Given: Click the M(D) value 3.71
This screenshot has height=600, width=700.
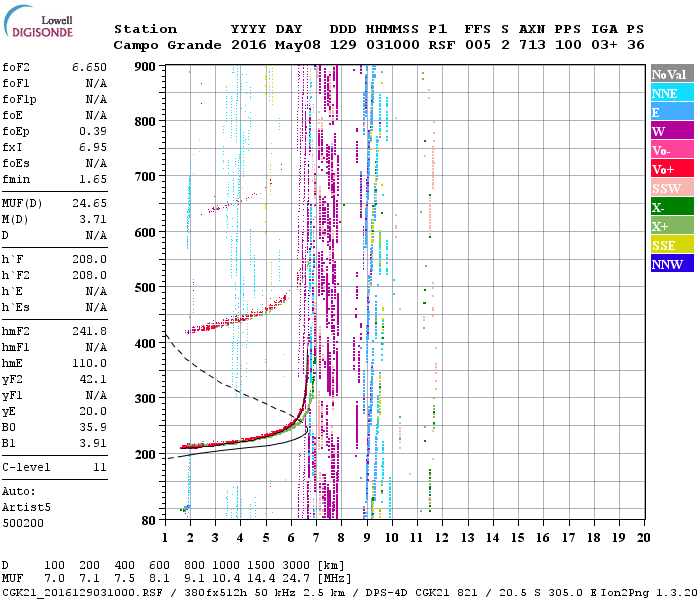Looking at the screenshot, I should click(93, 219).
